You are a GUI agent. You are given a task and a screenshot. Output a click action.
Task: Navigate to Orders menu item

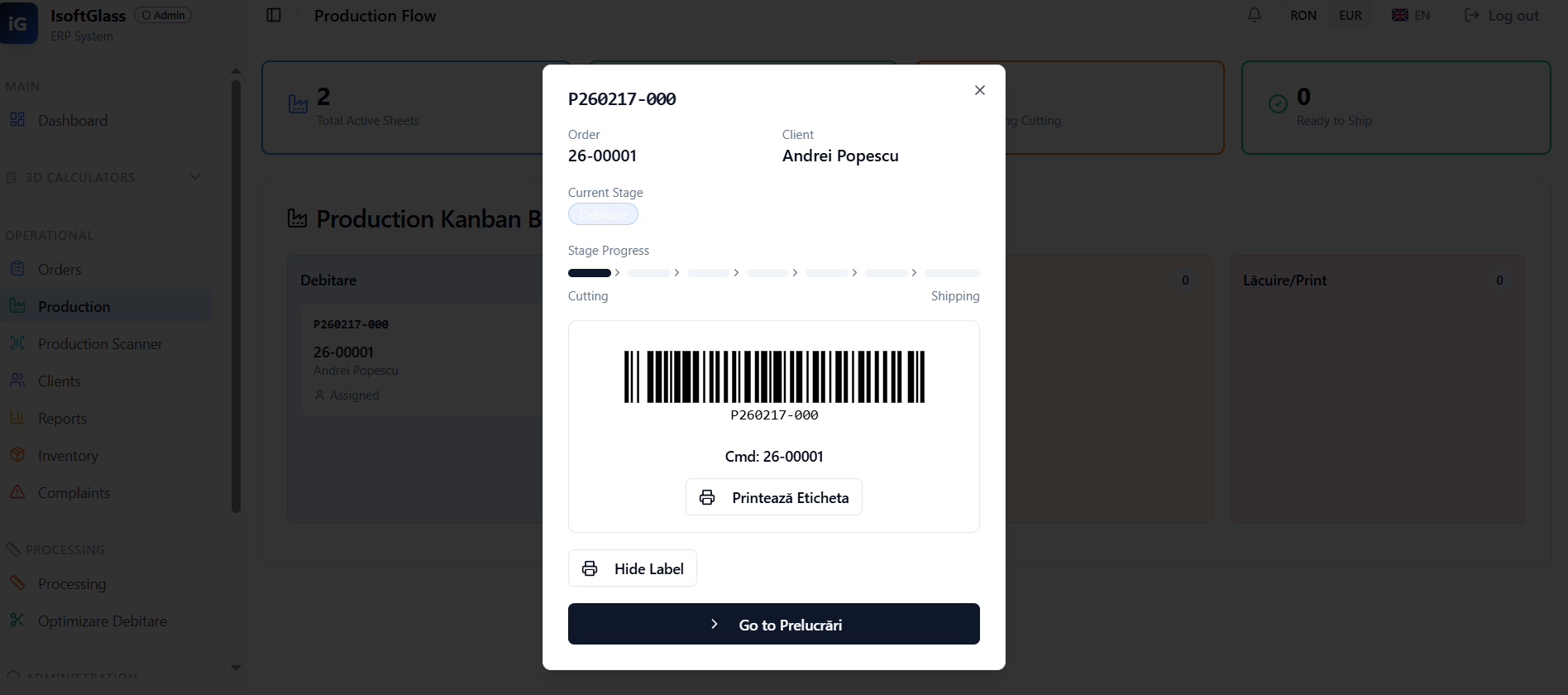point(59,270)
